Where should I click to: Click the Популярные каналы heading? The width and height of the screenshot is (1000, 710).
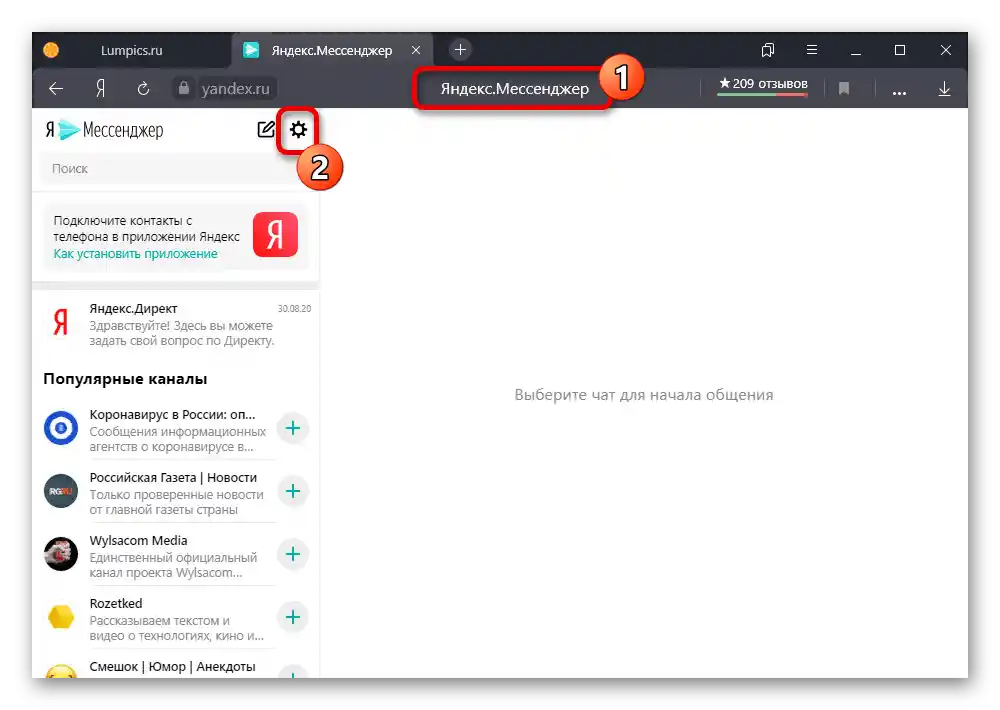click(x=125, y=379)
